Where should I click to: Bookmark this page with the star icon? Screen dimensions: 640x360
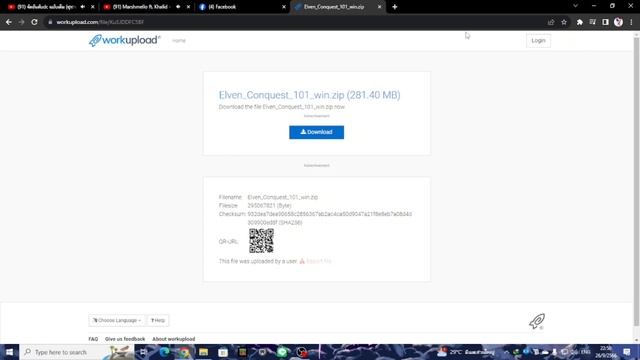click(x=564, y=22)
